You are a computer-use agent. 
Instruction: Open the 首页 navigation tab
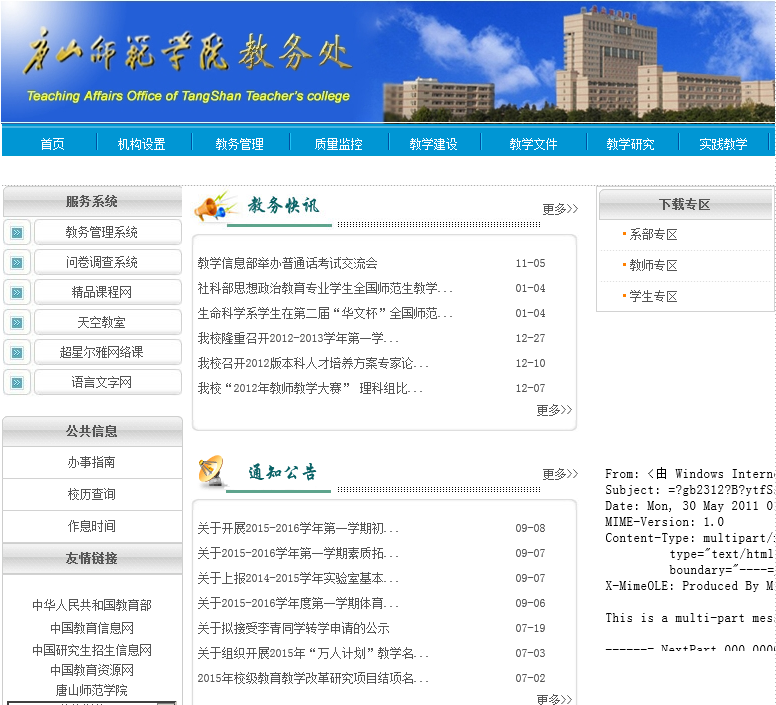pos(52,144)
